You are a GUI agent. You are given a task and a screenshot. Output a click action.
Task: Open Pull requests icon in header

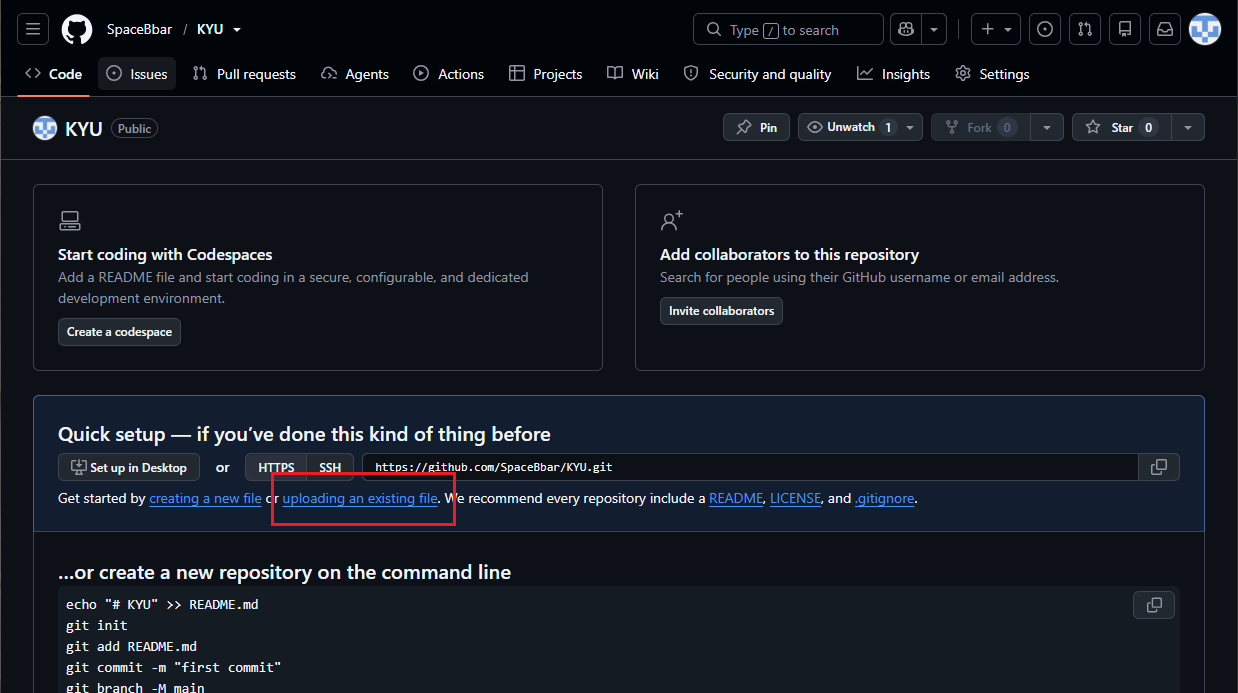[1085, 29]
